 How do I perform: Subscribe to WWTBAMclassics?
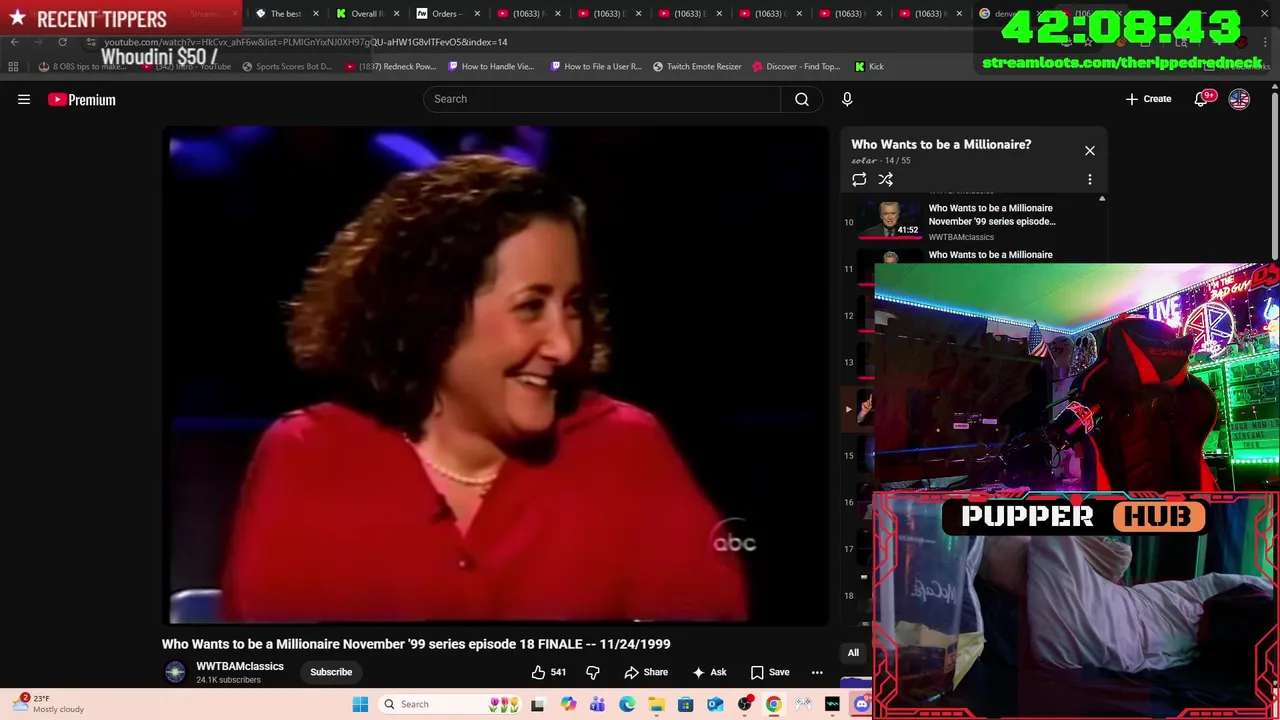click(331, 672)
